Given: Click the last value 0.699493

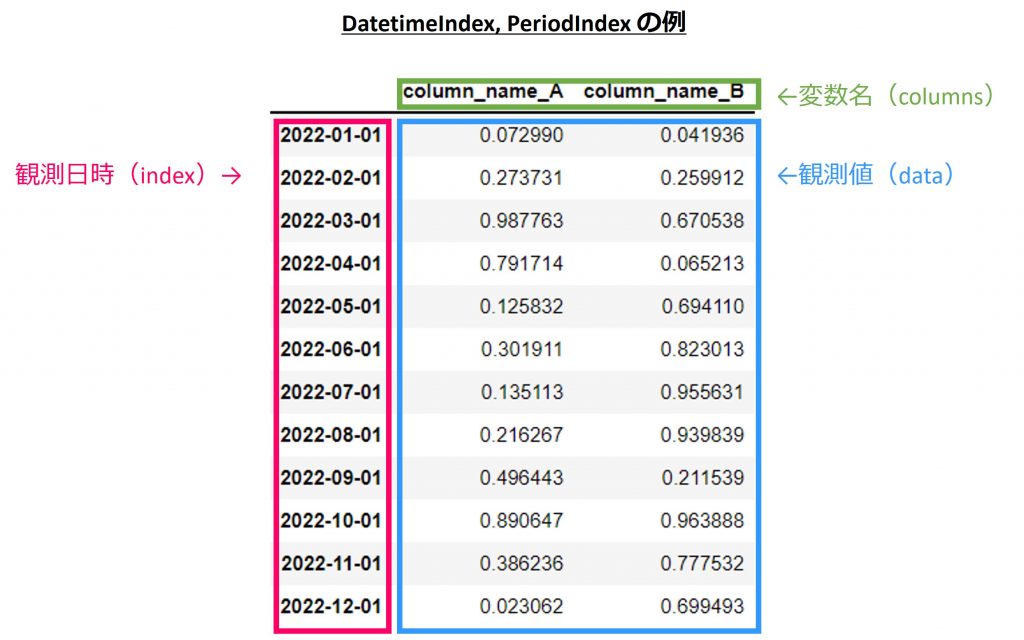Looking at the screenshot, I should click(702, 607).
